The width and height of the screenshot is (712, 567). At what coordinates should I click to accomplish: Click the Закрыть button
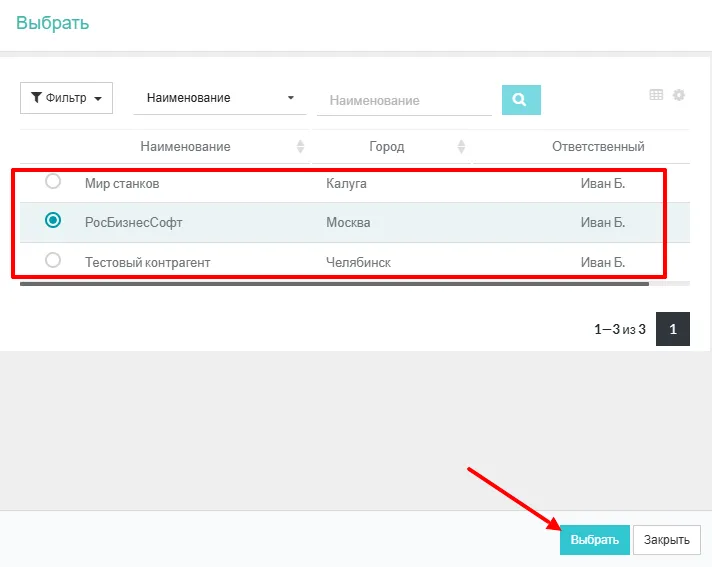[666, 540]
